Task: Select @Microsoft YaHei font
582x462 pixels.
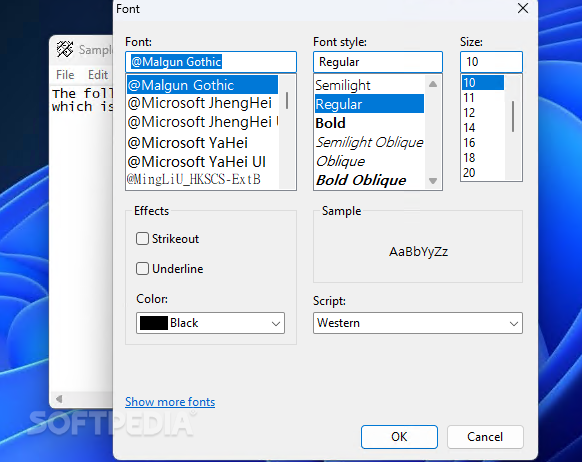Action: [x=202, y=142]
